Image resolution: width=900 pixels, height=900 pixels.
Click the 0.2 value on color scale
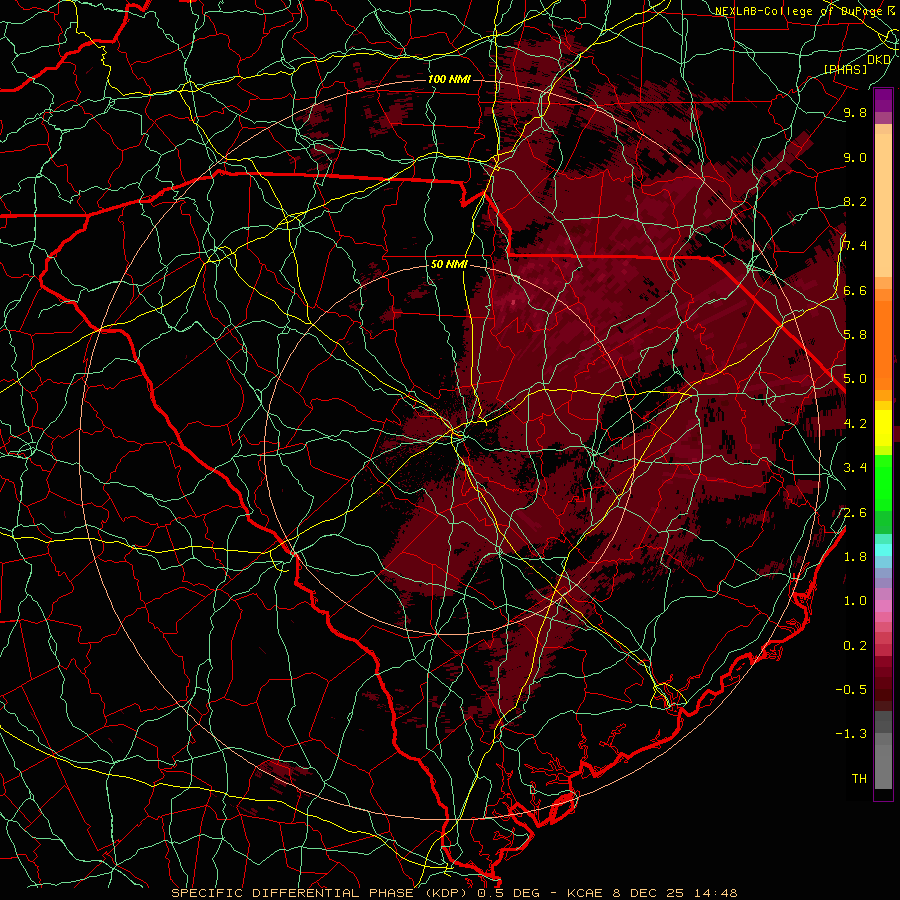coord(855,646)
